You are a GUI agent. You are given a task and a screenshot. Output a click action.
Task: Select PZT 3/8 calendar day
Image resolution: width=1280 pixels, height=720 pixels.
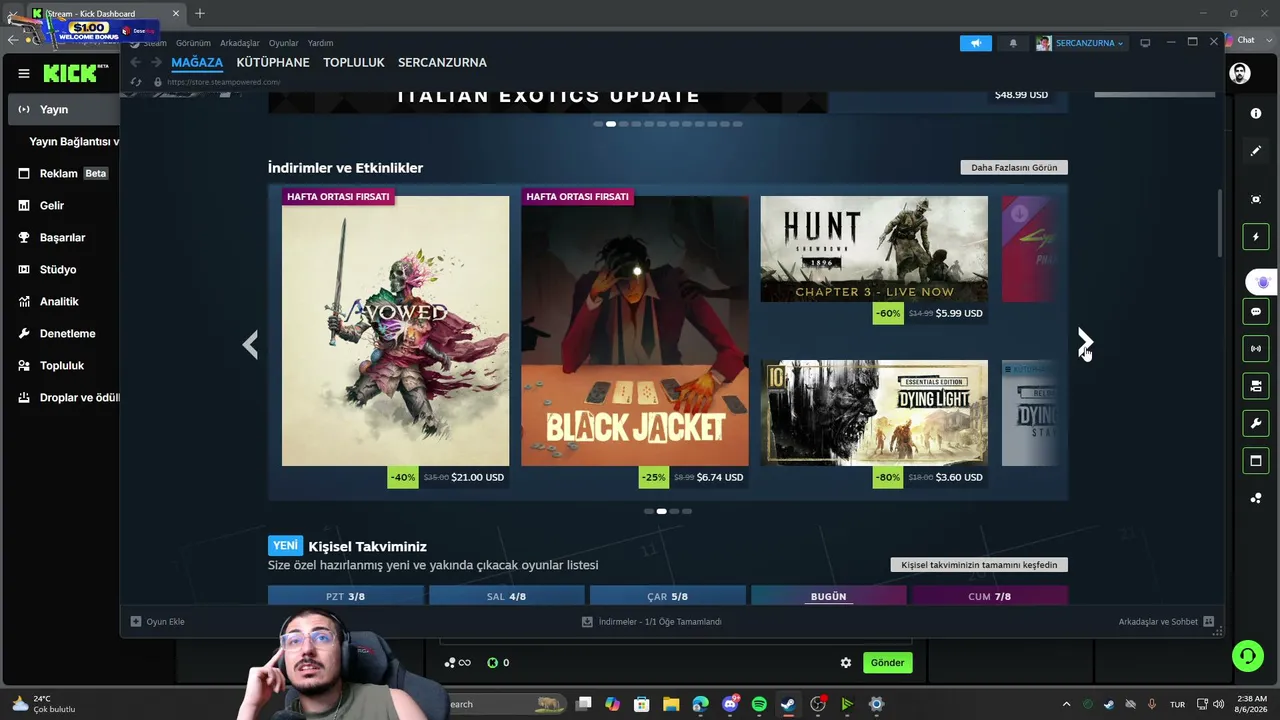(x=345, y=596)
